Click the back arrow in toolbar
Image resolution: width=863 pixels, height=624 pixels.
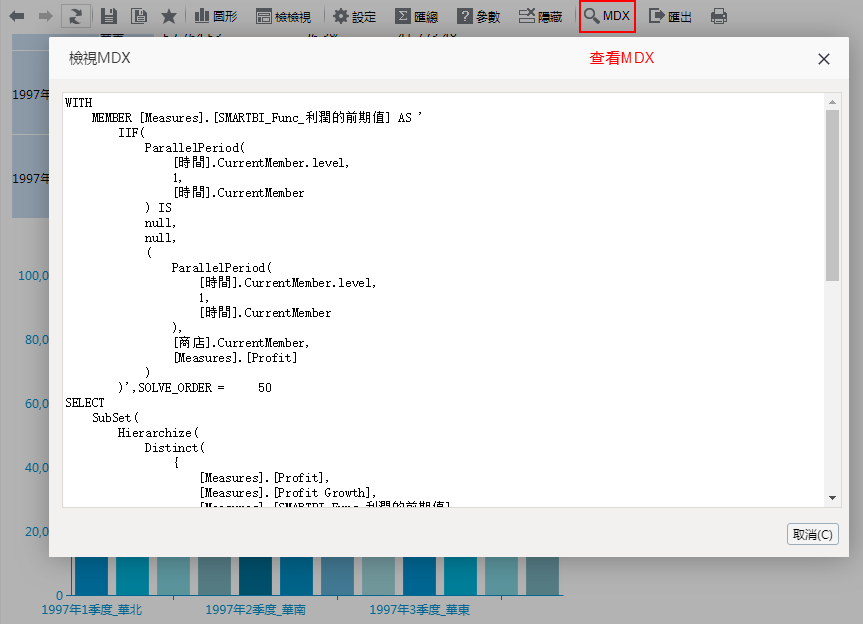coord(17,16)
